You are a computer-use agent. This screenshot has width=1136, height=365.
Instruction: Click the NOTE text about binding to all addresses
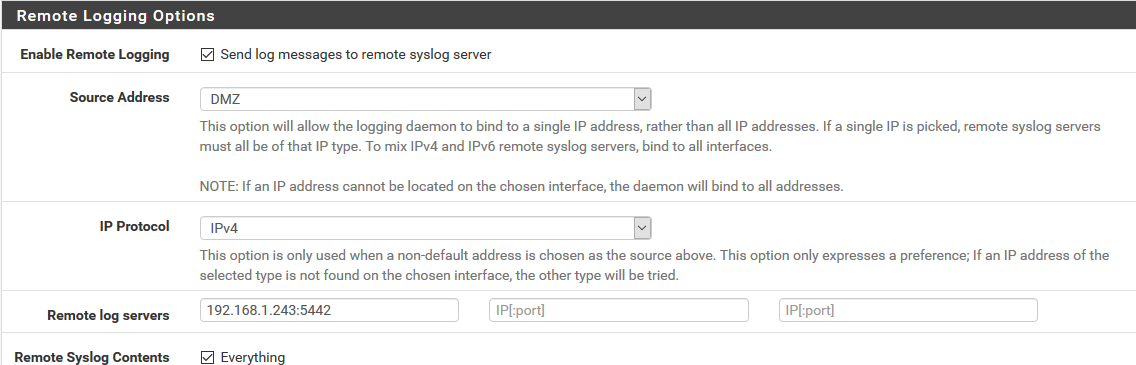pos(522,186)
